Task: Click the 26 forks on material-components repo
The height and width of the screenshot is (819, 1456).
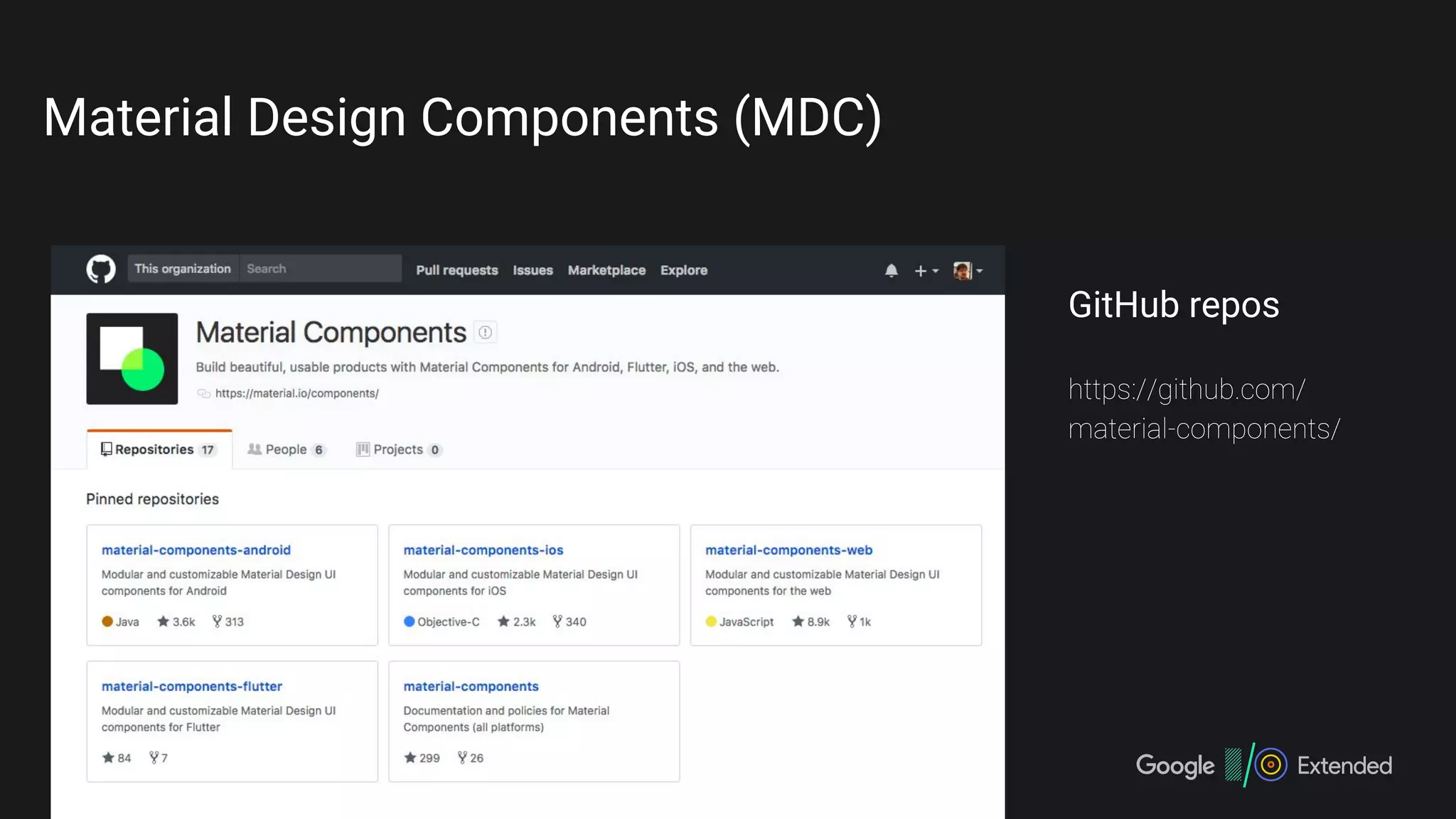Action: coord(470,758)
